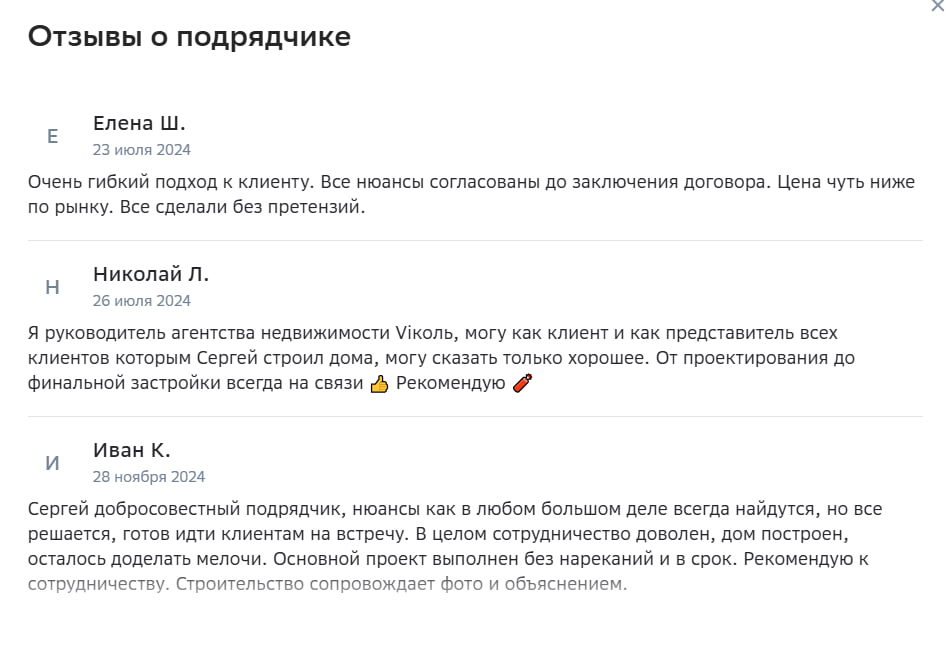Click the date 26 июля 2024
The image size is (946, 661).
pyautogui.click(x=141, y=300)
